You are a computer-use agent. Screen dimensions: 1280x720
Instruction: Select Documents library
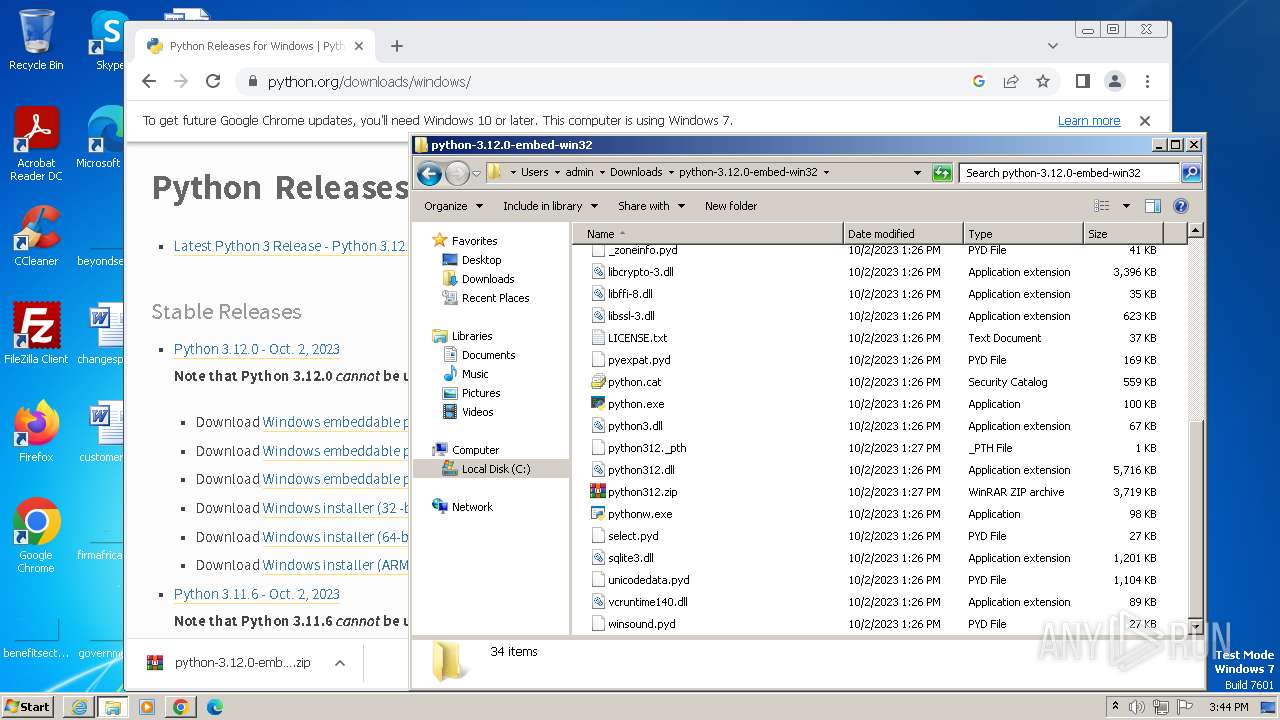pos(488,355)
